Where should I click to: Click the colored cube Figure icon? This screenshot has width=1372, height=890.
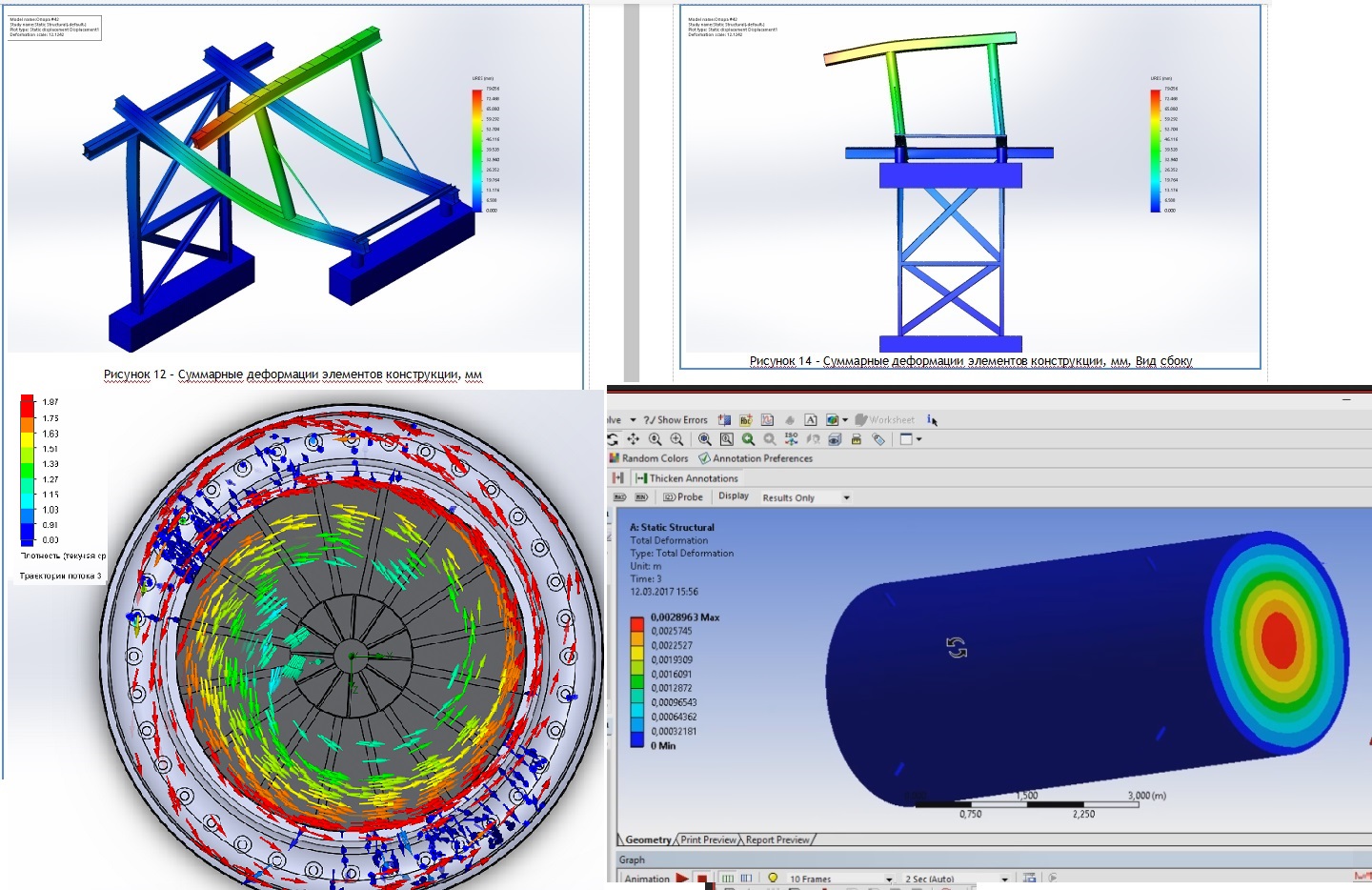click(x=833, y=419)
